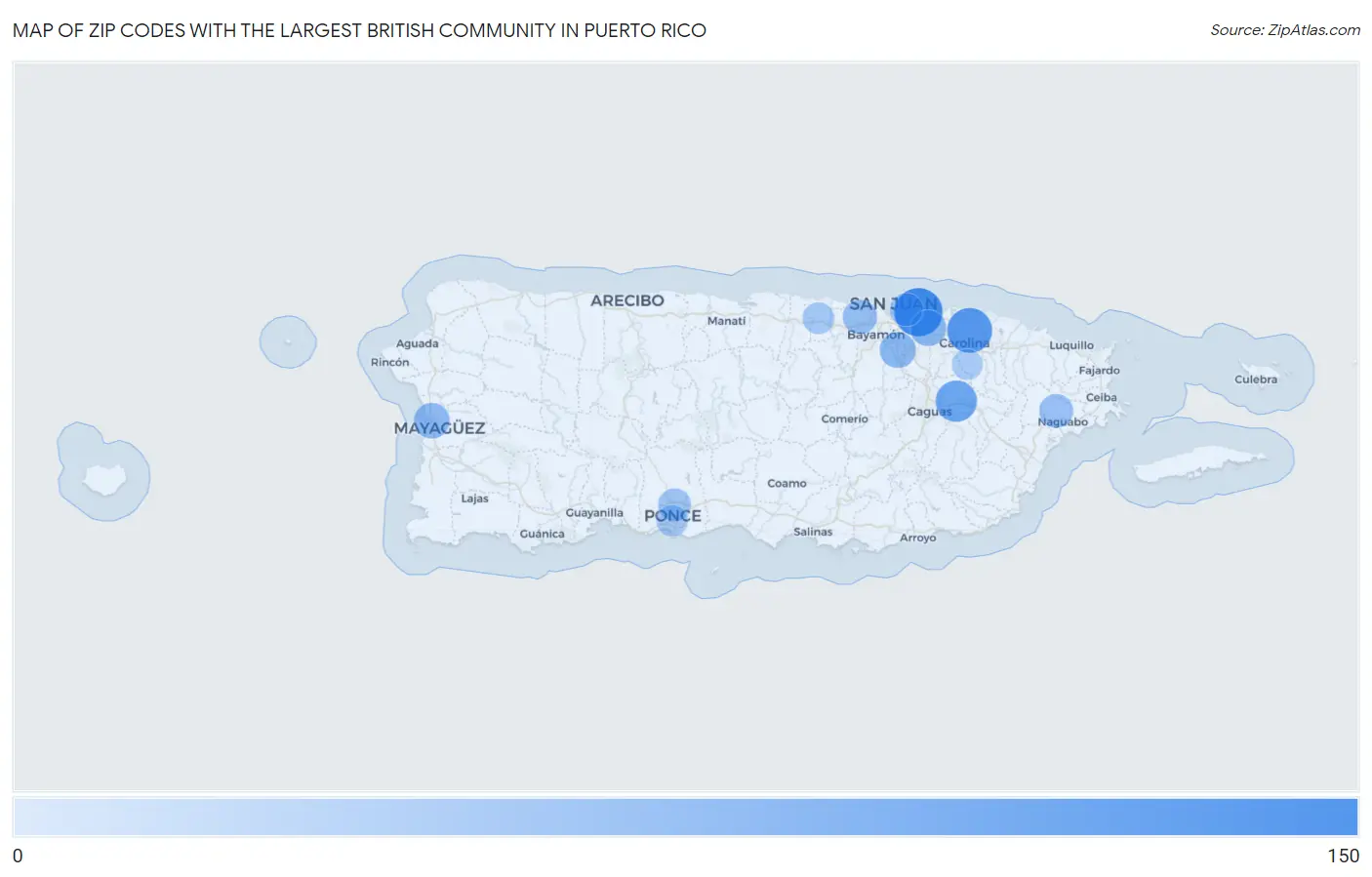
Task: Click the blue gradient legend bar
Action: [686, 817]
